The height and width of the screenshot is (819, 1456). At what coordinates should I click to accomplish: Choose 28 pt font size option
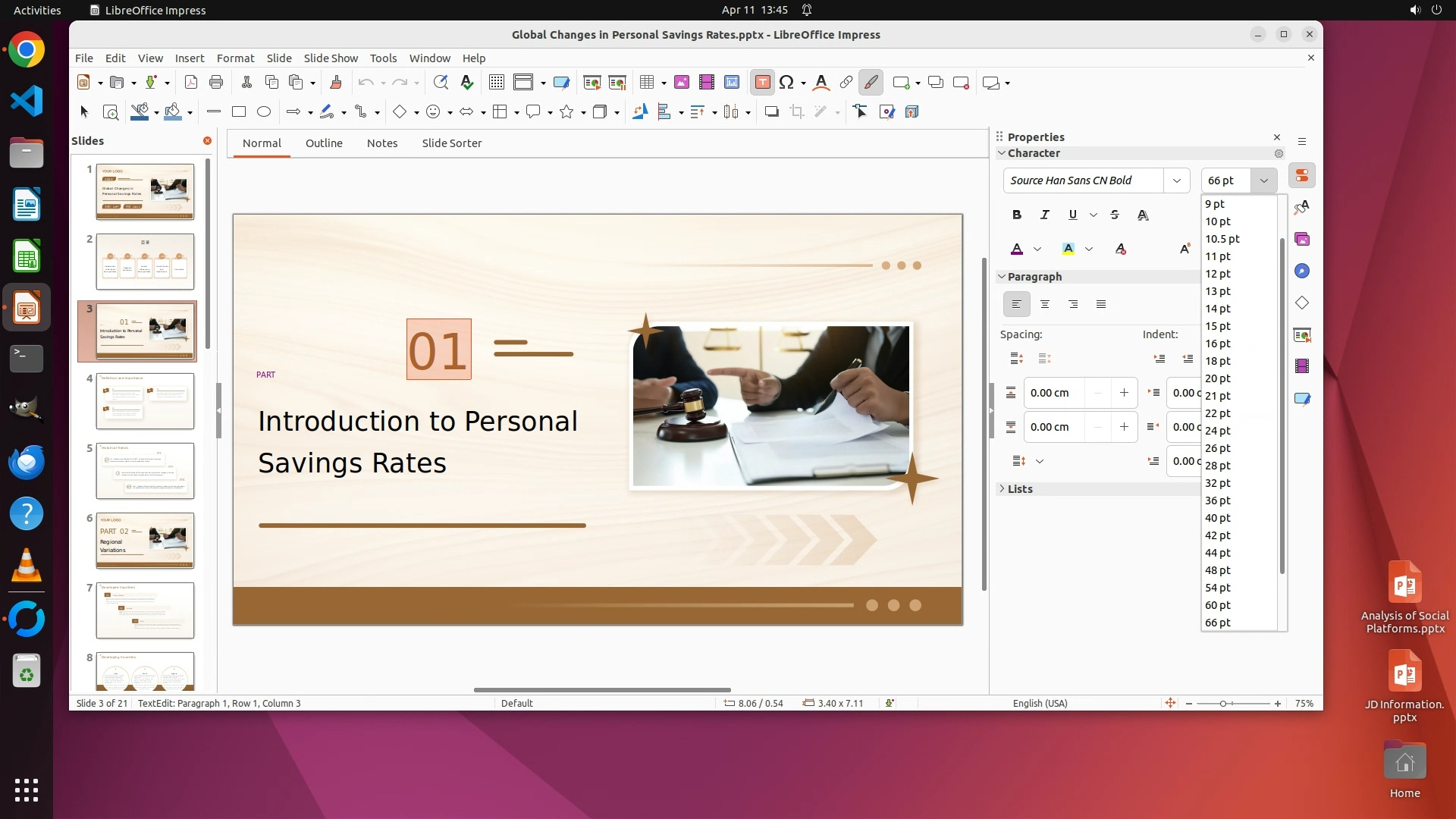pos(1218,466)
